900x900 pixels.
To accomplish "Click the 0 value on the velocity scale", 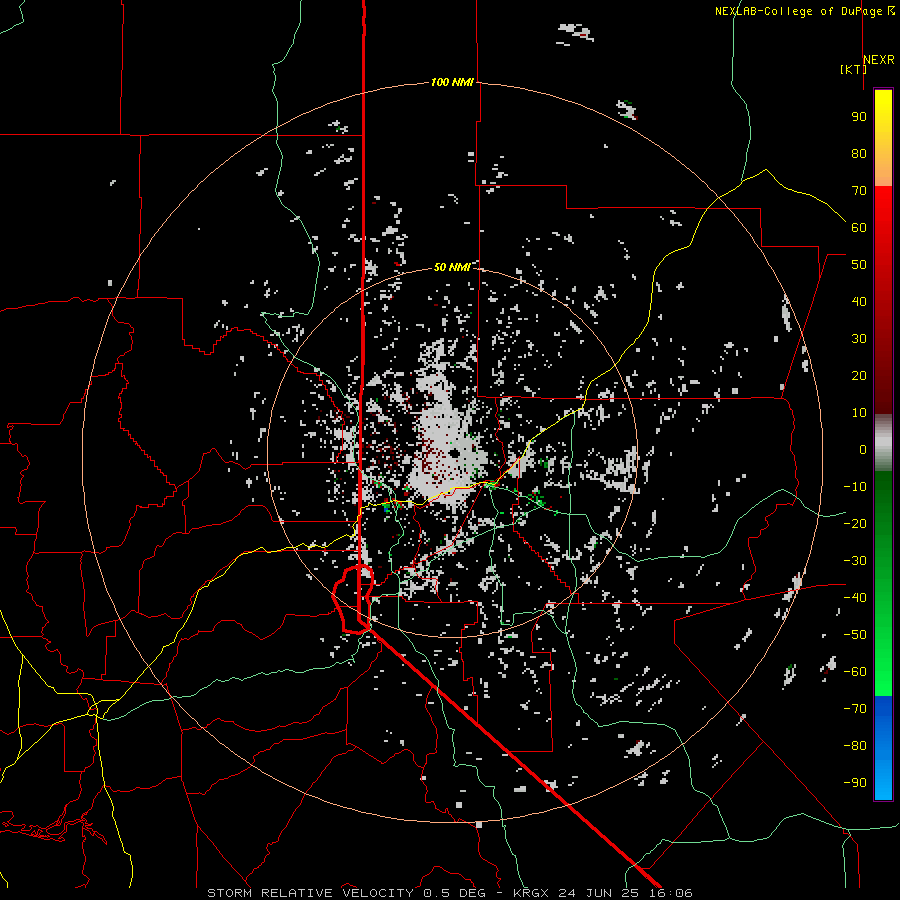I will 863,450.
